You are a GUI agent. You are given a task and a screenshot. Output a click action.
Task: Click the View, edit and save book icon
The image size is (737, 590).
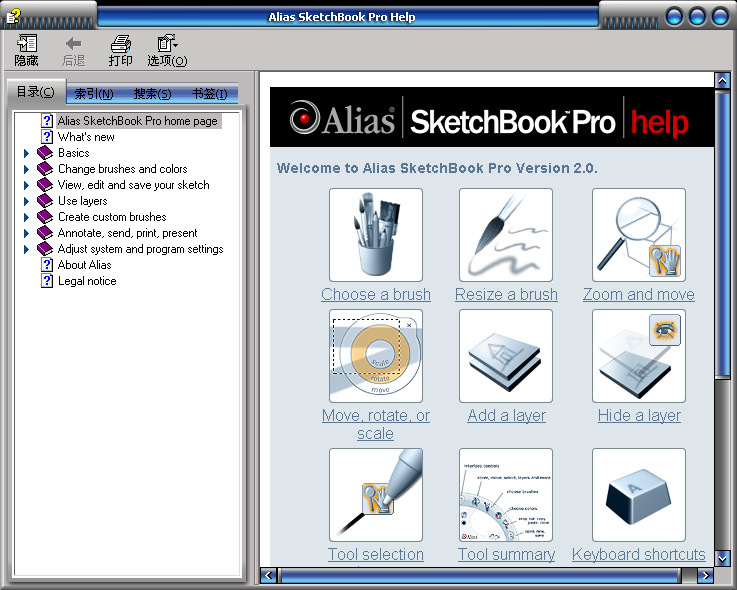pyautogui.click(x=45, y=185)
